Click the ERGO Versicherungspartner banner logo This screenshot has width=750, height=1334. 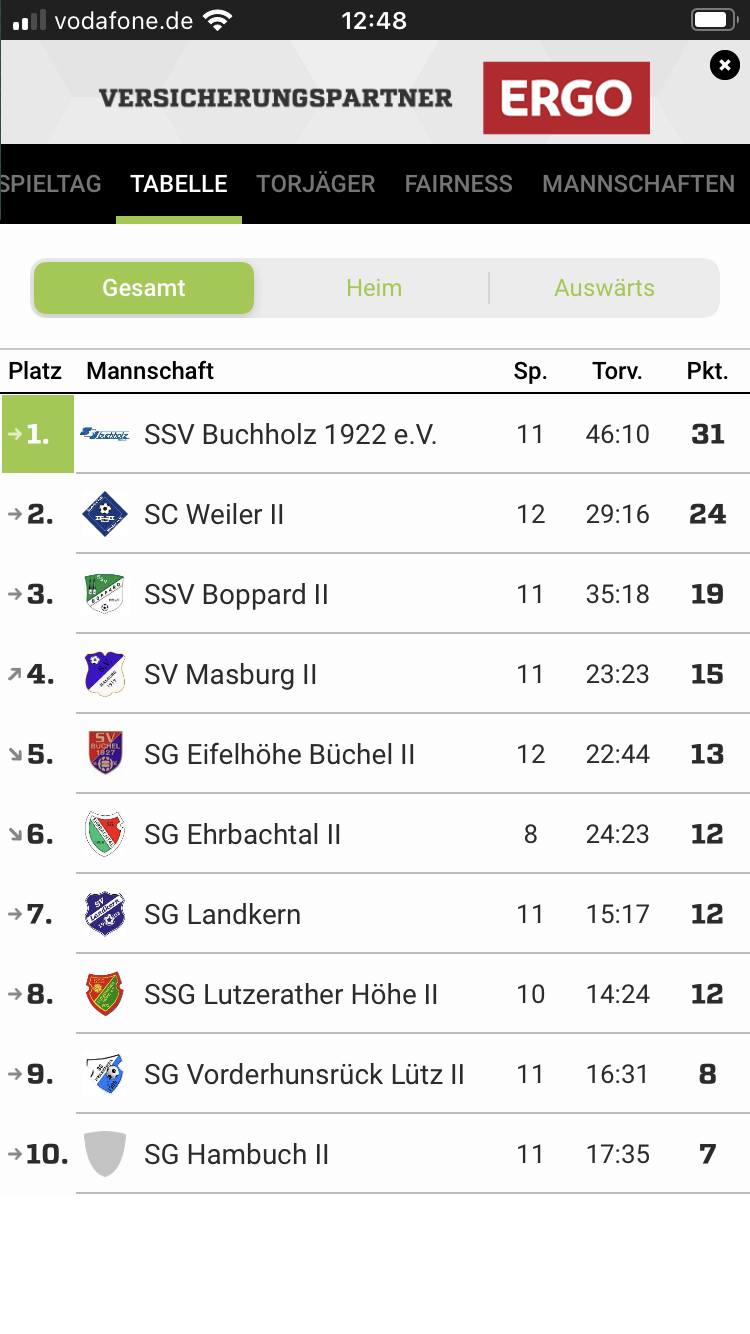[x=566, y=98]
